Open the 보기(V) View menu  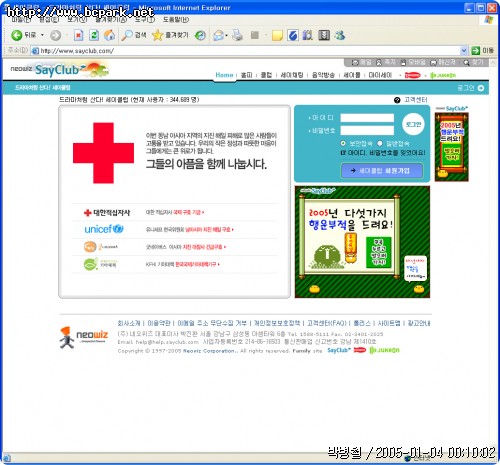(x=77, y=20)
